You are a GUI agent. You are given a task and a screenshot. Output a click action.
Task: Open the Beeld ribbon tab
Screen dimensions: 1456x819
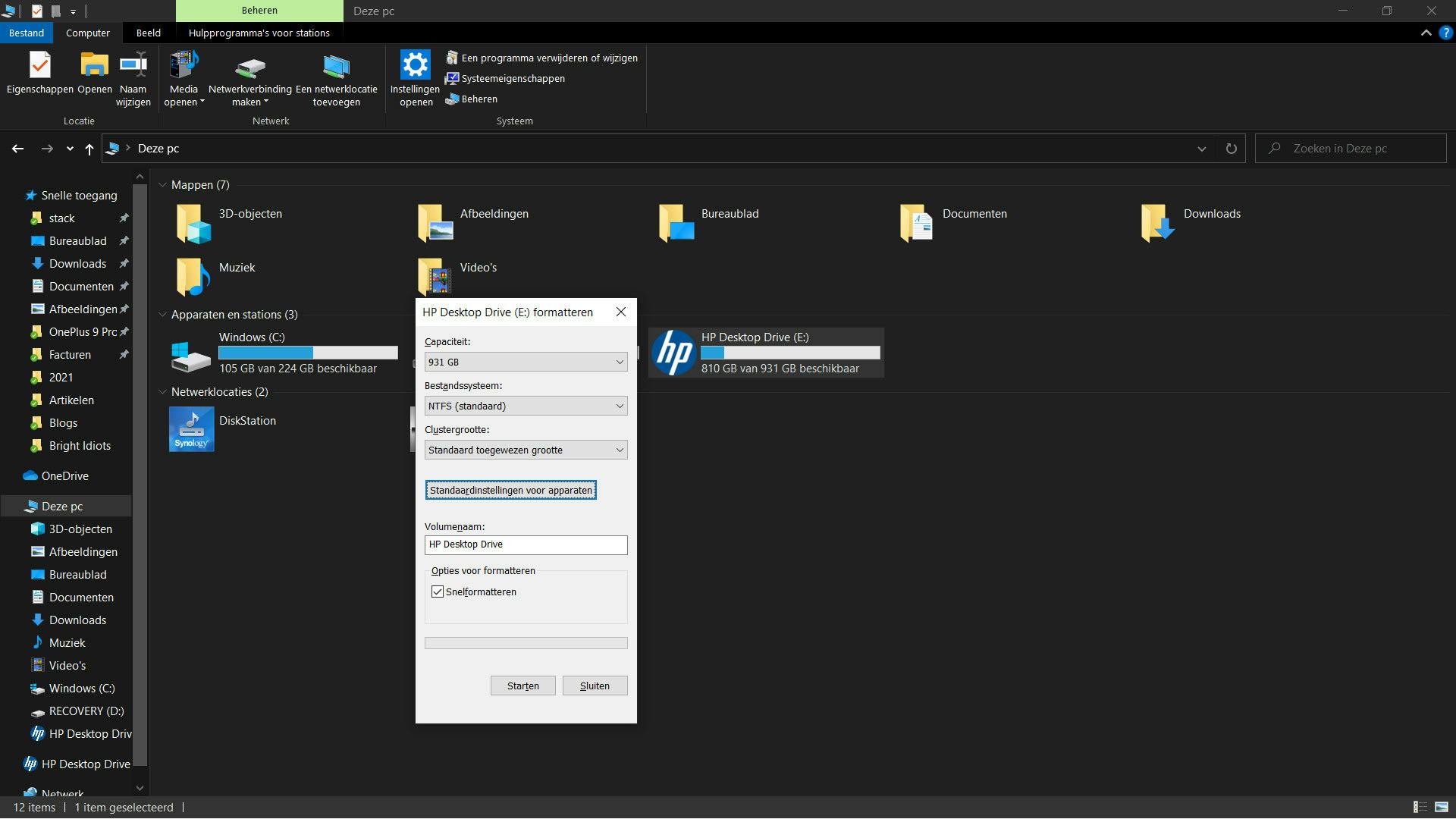(148, 33)
